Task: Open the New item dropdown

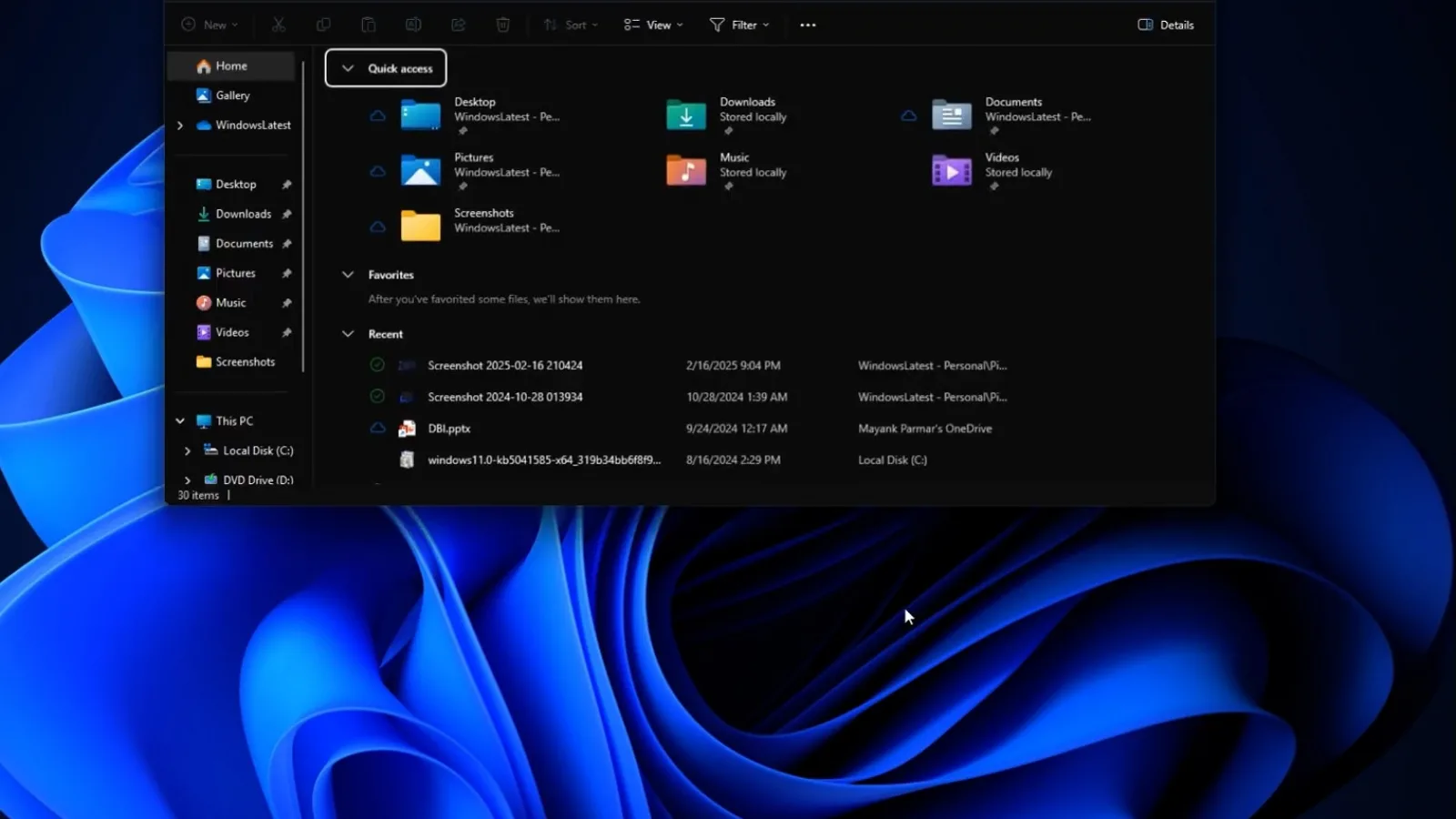Action: pos(210,25)
